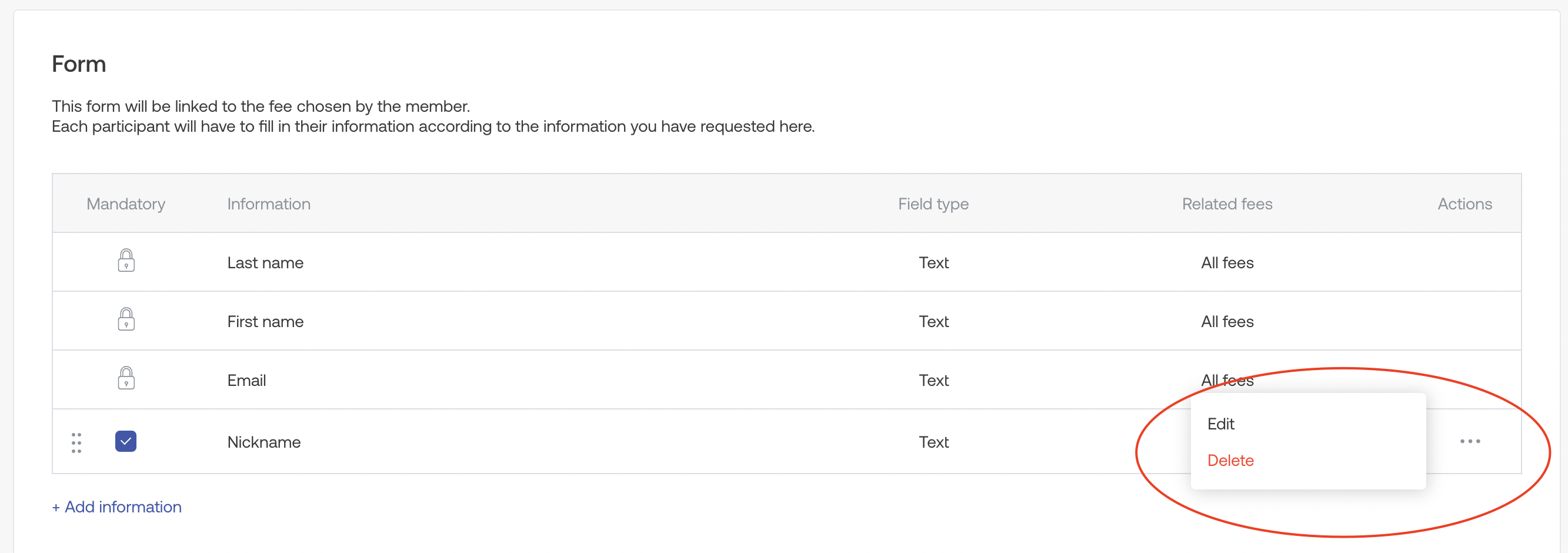
Task: Click the Text field type in Nickname row
Action: pos(933,442)
